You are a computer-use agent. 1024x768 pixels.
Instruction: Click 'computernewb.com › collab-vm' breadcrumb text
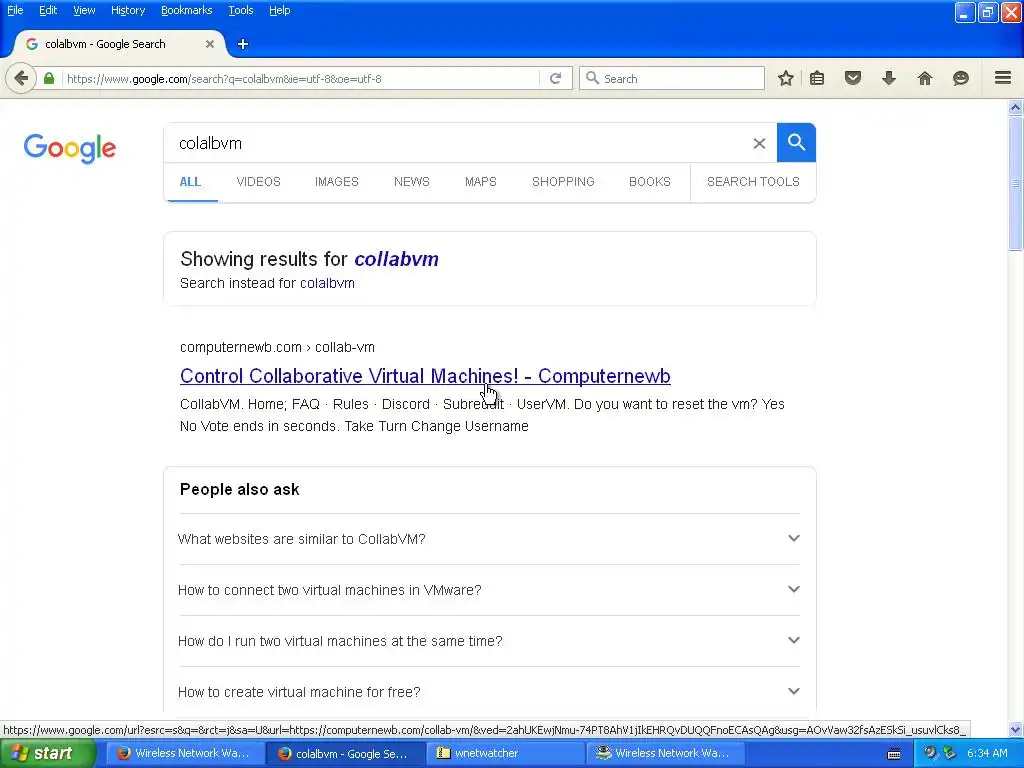tap(277, 347)
